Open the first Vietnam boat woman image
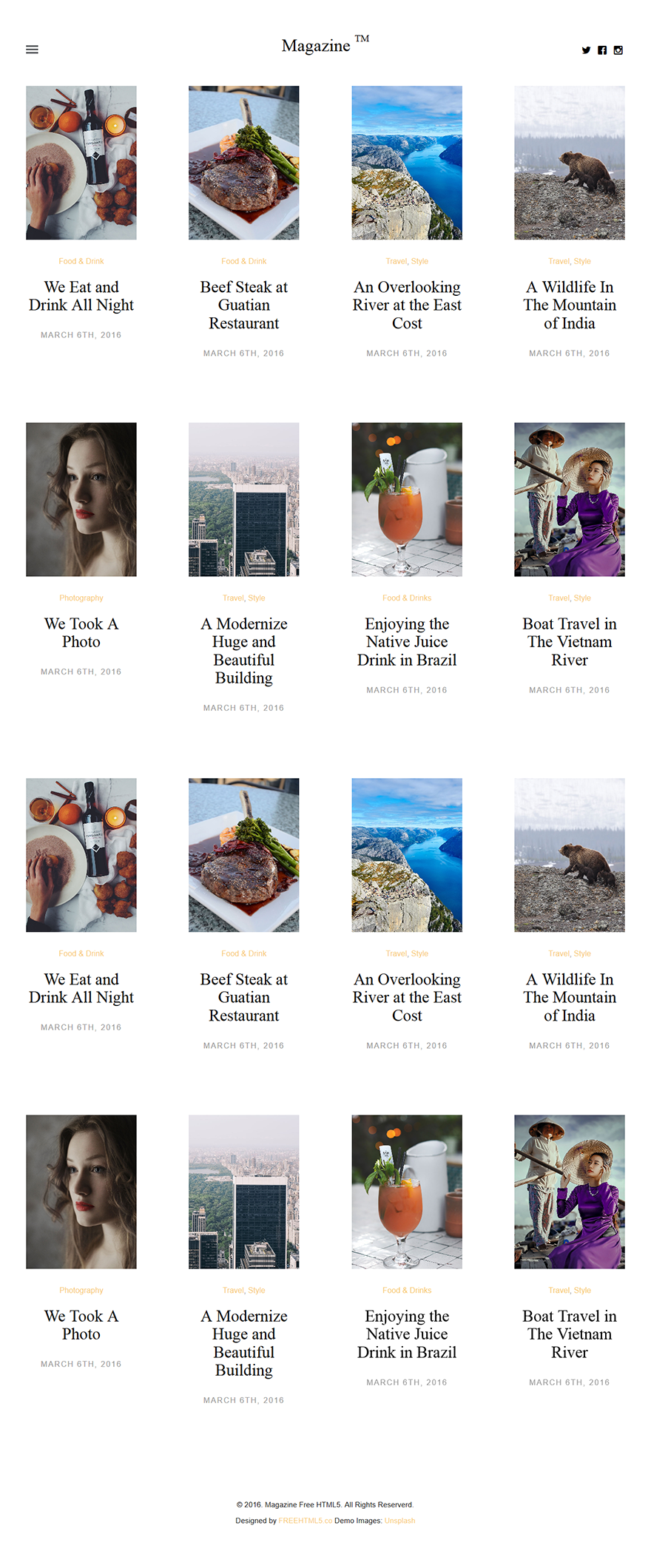Image resolution: width=651 pixels, height=1568 pixels. coord(570,499)
